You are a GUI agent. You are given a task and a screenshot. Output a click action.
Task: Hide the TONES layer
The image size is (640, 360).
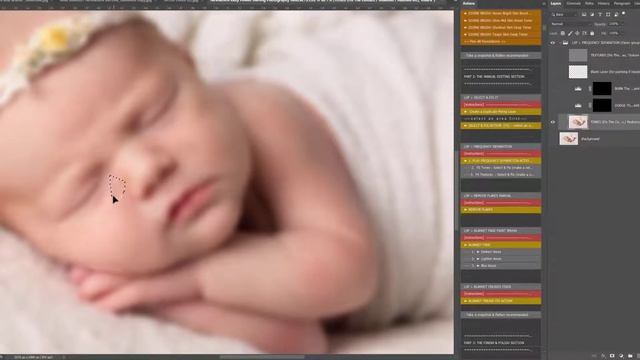tap(553, 122)
